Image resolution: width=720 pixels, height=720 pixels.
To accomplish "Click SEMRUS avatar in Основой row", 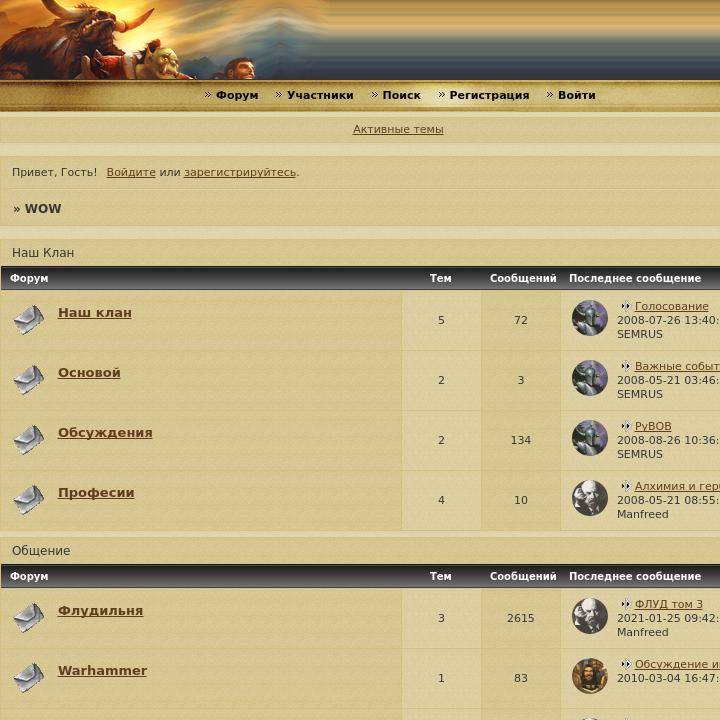I will coord(590,378).
